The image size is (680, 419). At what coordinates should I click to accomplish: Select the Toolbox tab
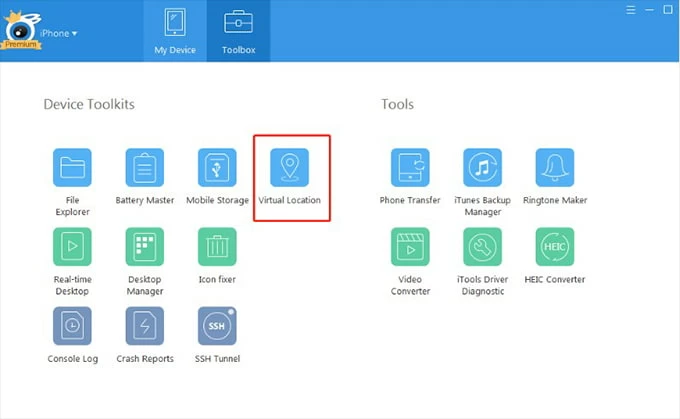tap(238, 31)
